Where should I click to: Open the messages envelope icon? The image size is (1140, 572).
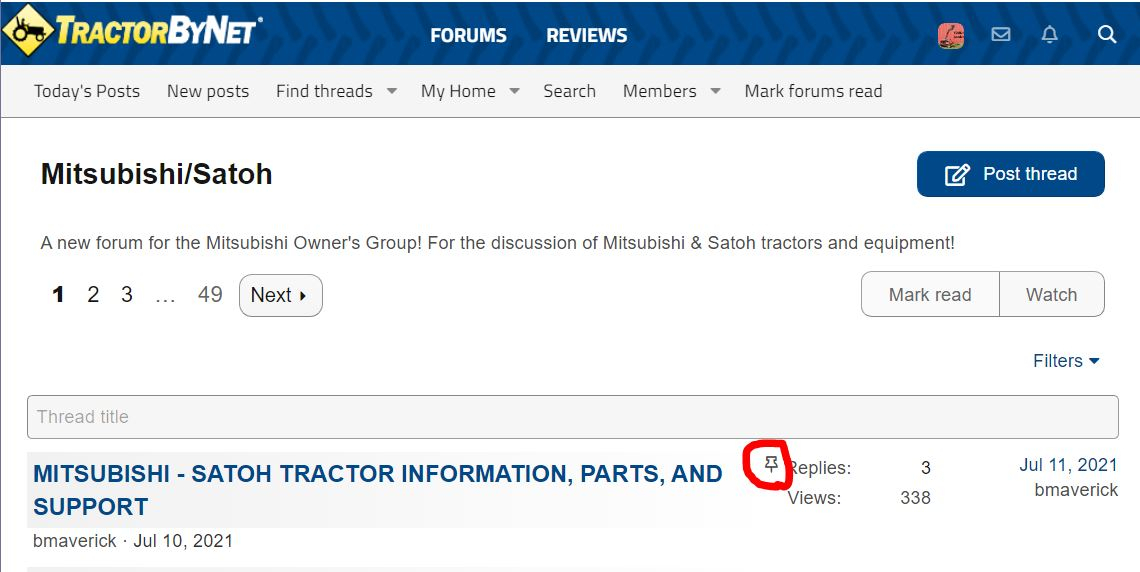pyautogui.click(x=1000, y=35)
